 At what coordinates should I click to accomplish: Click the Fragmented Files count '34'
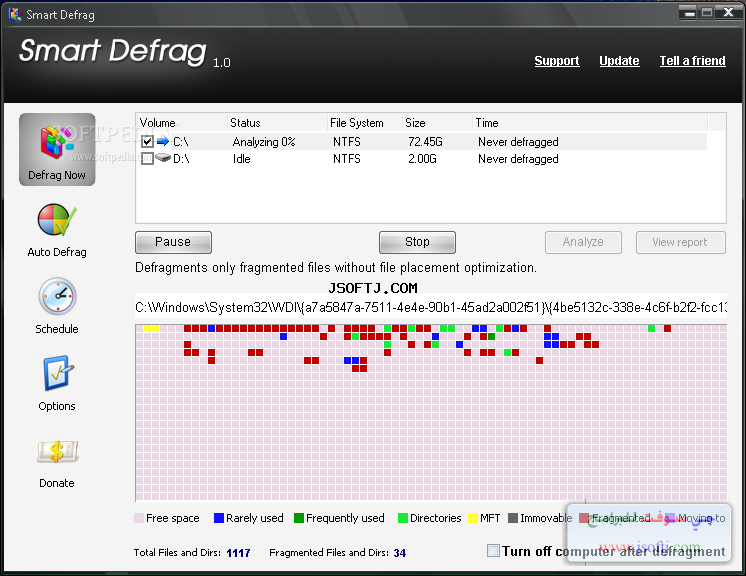pyautogui.click(x=400, y=553)
